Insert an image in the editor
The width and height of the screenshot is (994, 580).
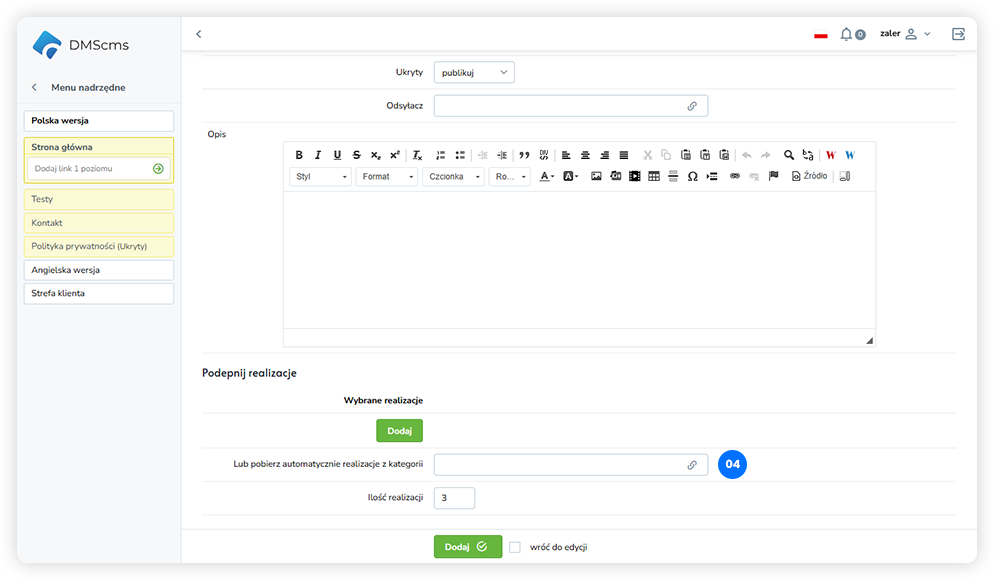click(596, 176)
